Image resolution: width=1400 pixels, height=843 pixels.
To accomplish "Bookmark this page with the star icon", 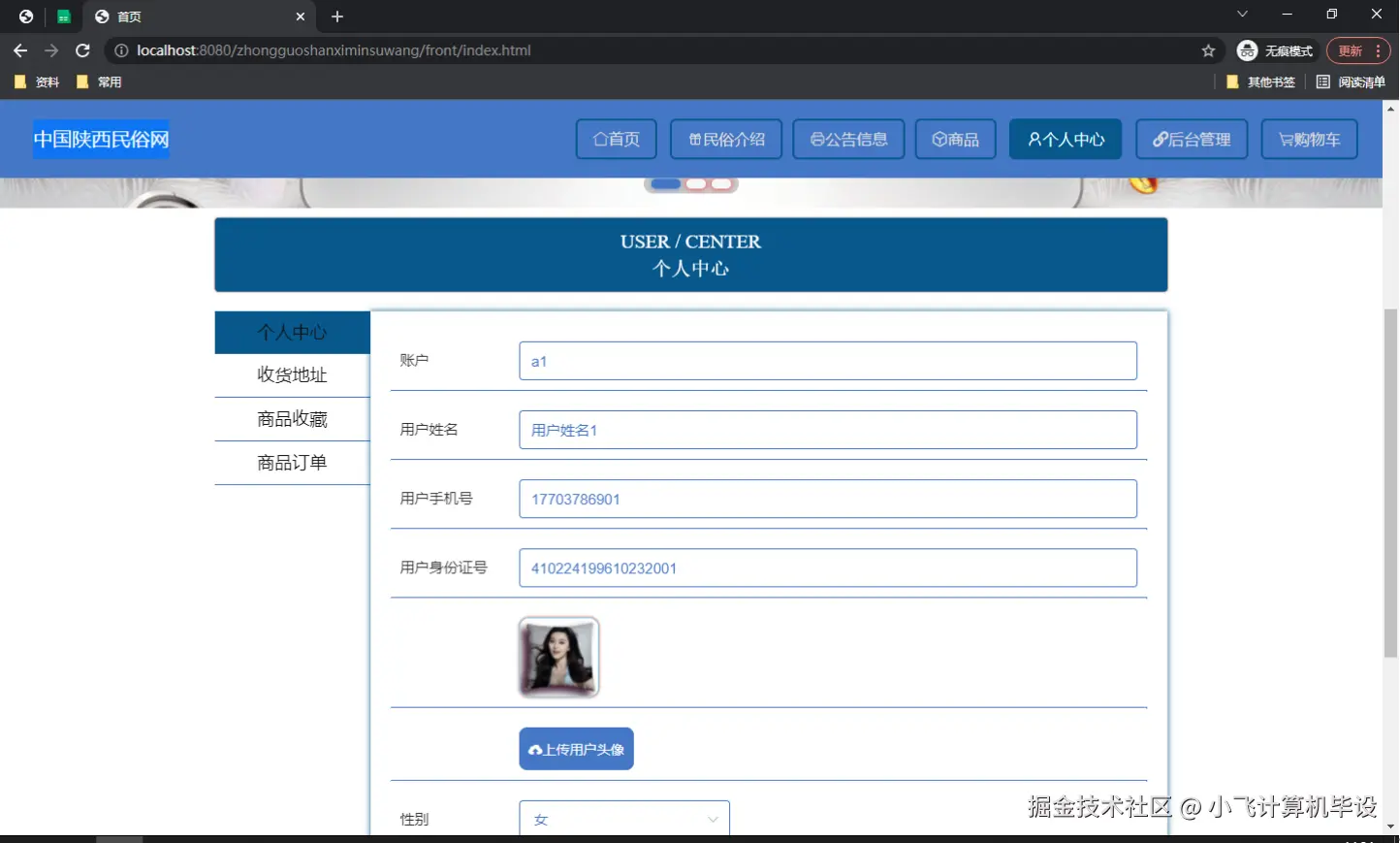I will (x=1208, y=50).
